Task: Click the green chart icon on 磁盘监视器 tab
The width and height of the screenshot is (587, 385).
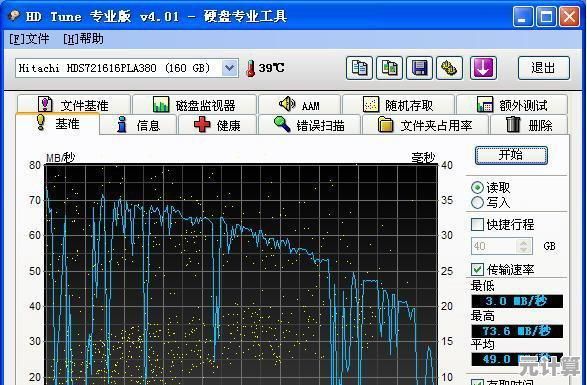Action: click(x=161, y=104)
